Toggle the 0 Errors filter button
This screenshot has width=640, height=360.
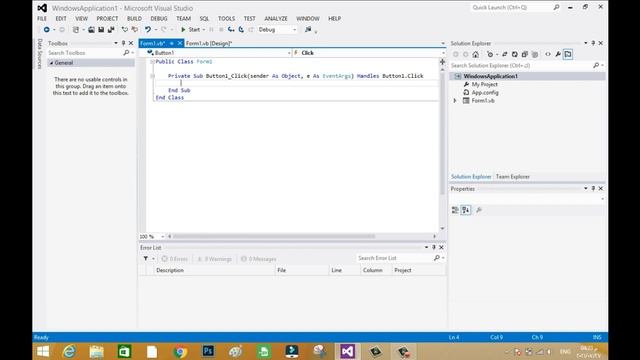(x=174, y=259)
